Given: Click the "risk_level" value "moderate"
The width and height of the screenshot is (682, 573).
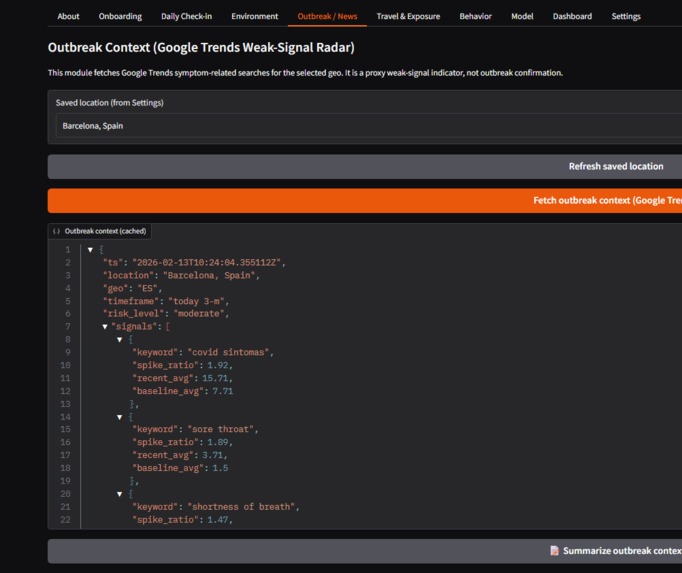Looking at the screenshot, I should click(x=199, y=314).
